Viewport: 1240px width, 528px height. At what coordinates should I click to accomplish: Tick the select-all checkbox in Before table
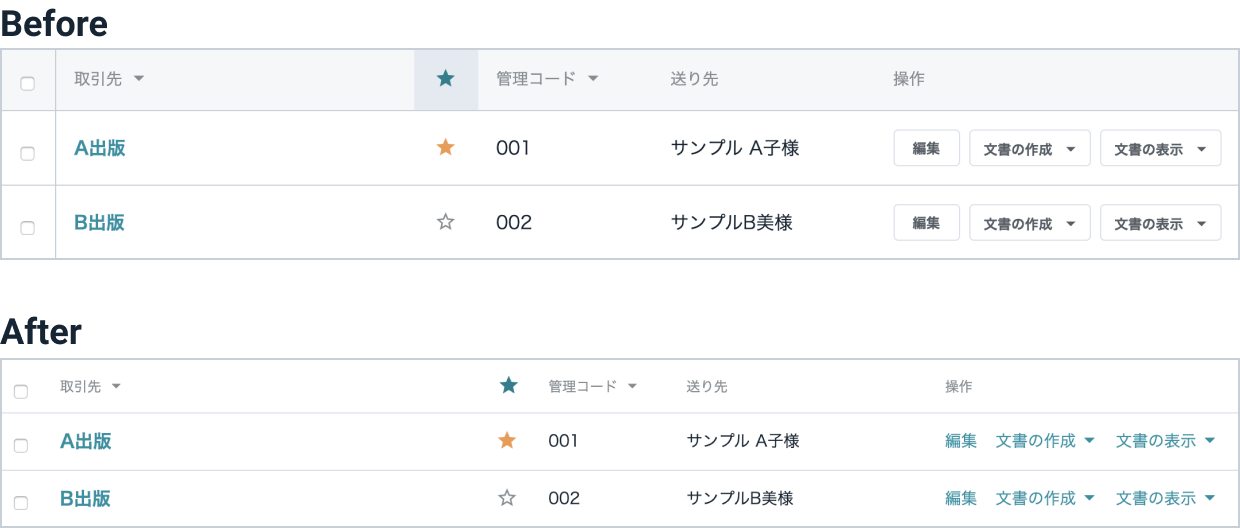28,83
